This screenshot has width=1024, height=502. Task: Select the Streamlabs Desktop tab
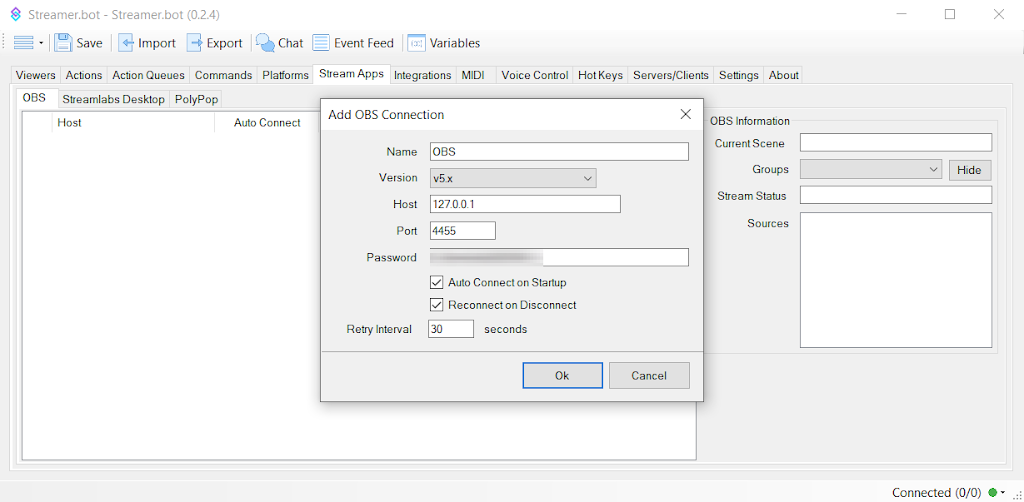click(113, 99)
